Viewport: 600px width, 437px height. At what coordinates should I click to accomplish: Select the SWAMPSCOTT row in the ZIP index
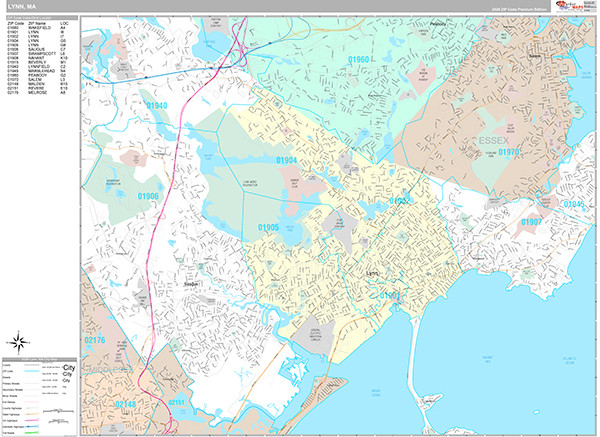(37, 54)
